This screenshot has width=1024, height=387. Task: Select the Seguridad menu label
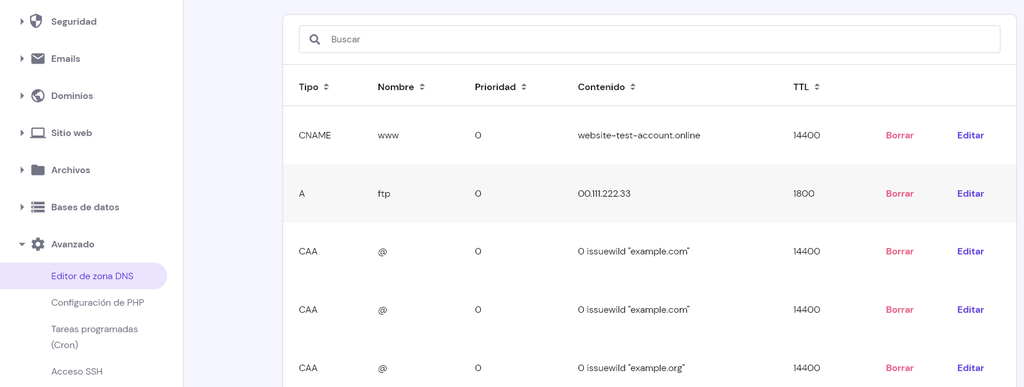coord(74,22)
